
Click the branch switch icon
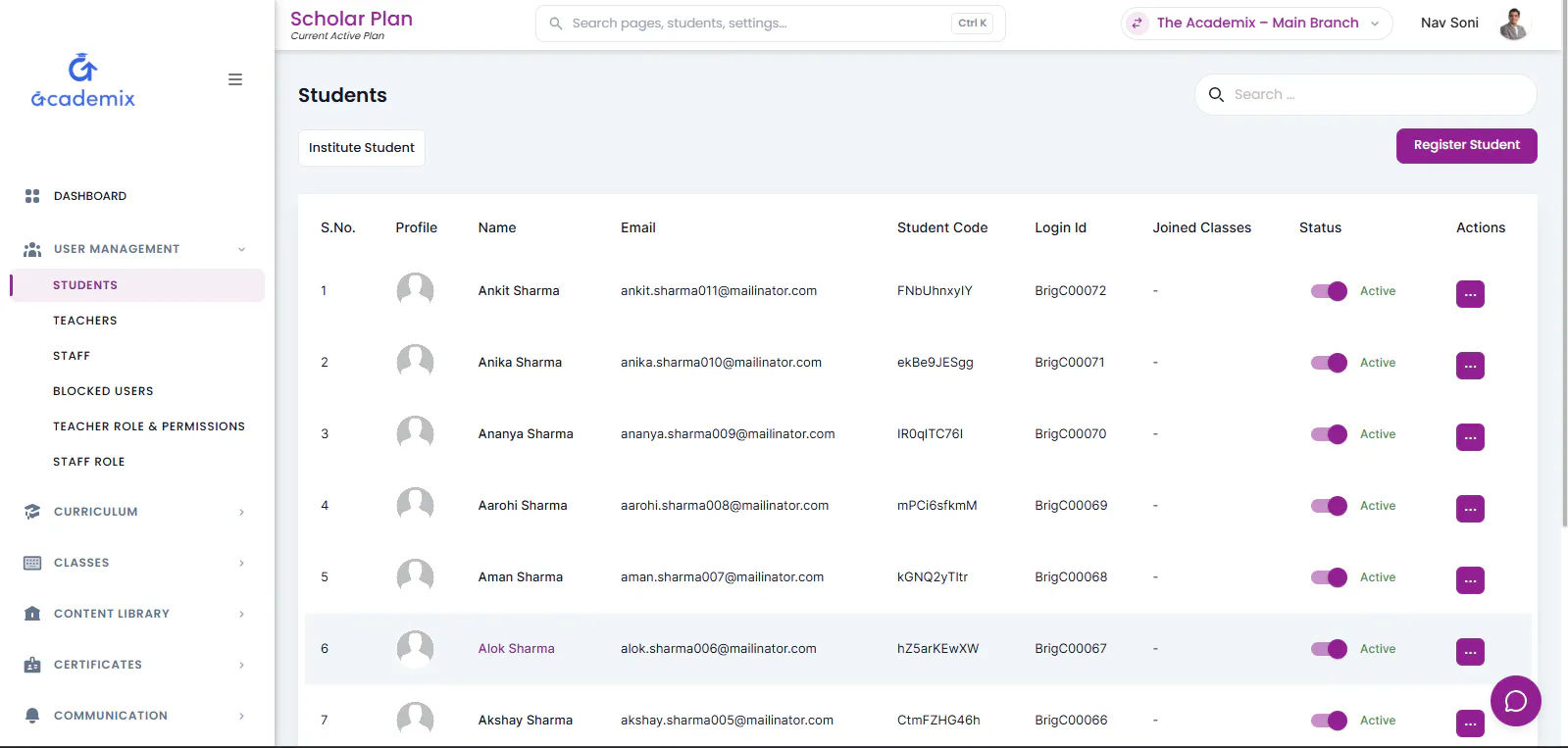point(1138,24)
